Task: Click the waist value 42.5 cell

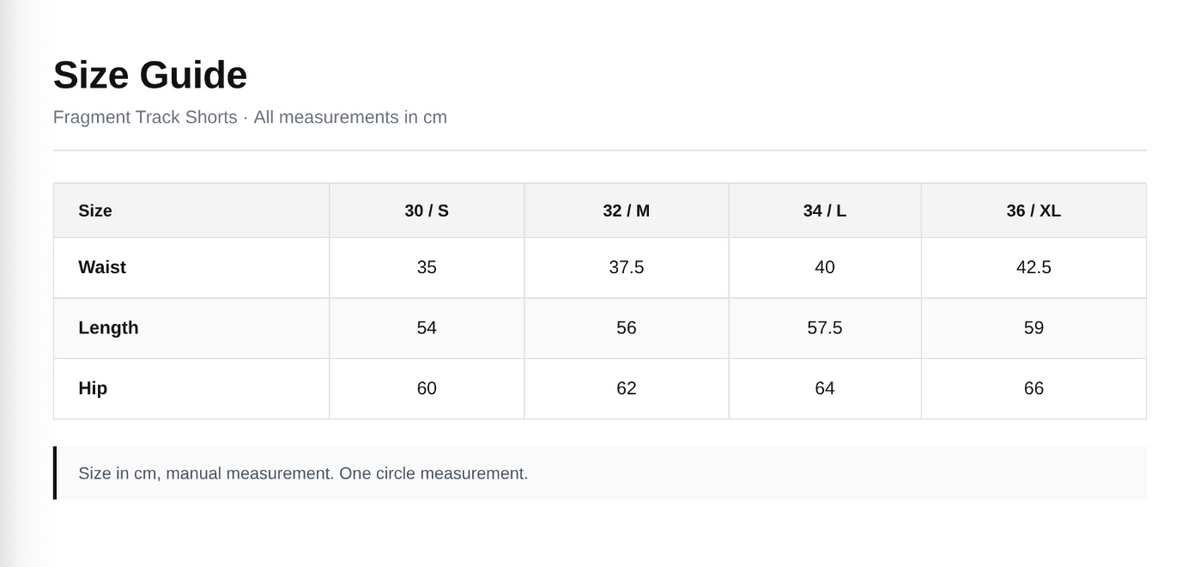Action: point(1034,268)
